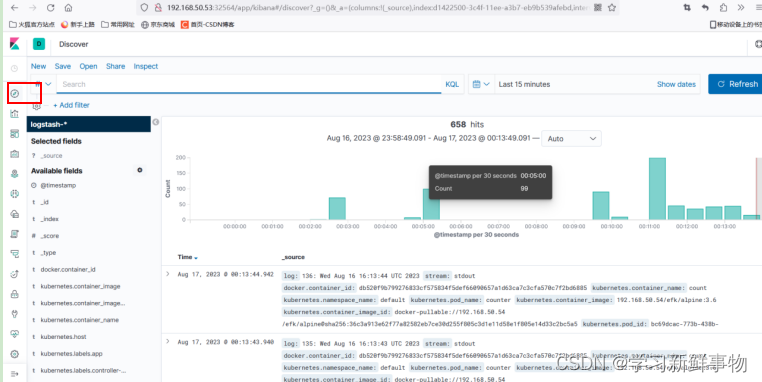
Task: Open Discover compass icon in sidebar
Action: pos(15,93)
